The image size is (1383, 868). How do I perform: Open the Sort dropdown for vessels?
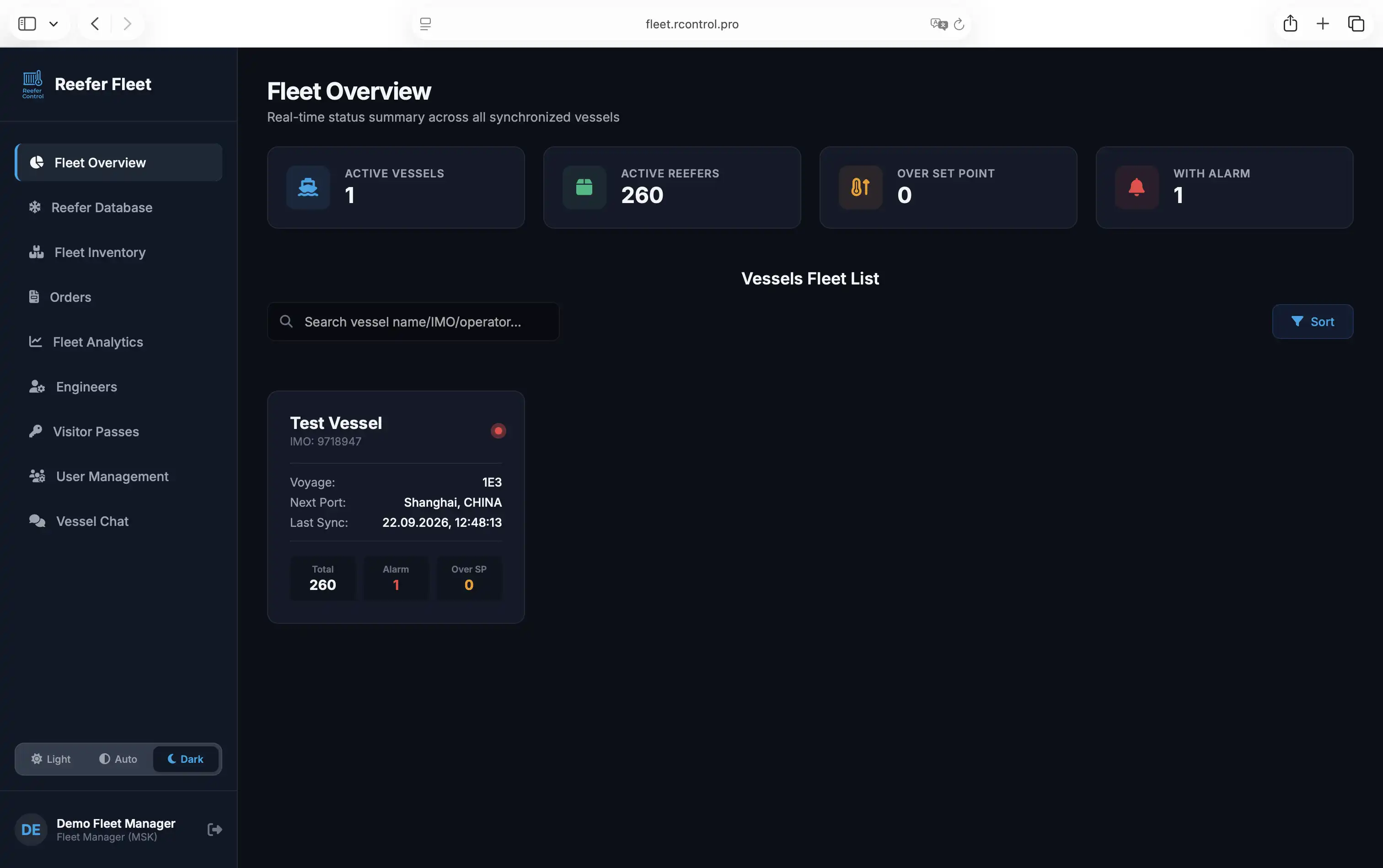click(1313, 321)
